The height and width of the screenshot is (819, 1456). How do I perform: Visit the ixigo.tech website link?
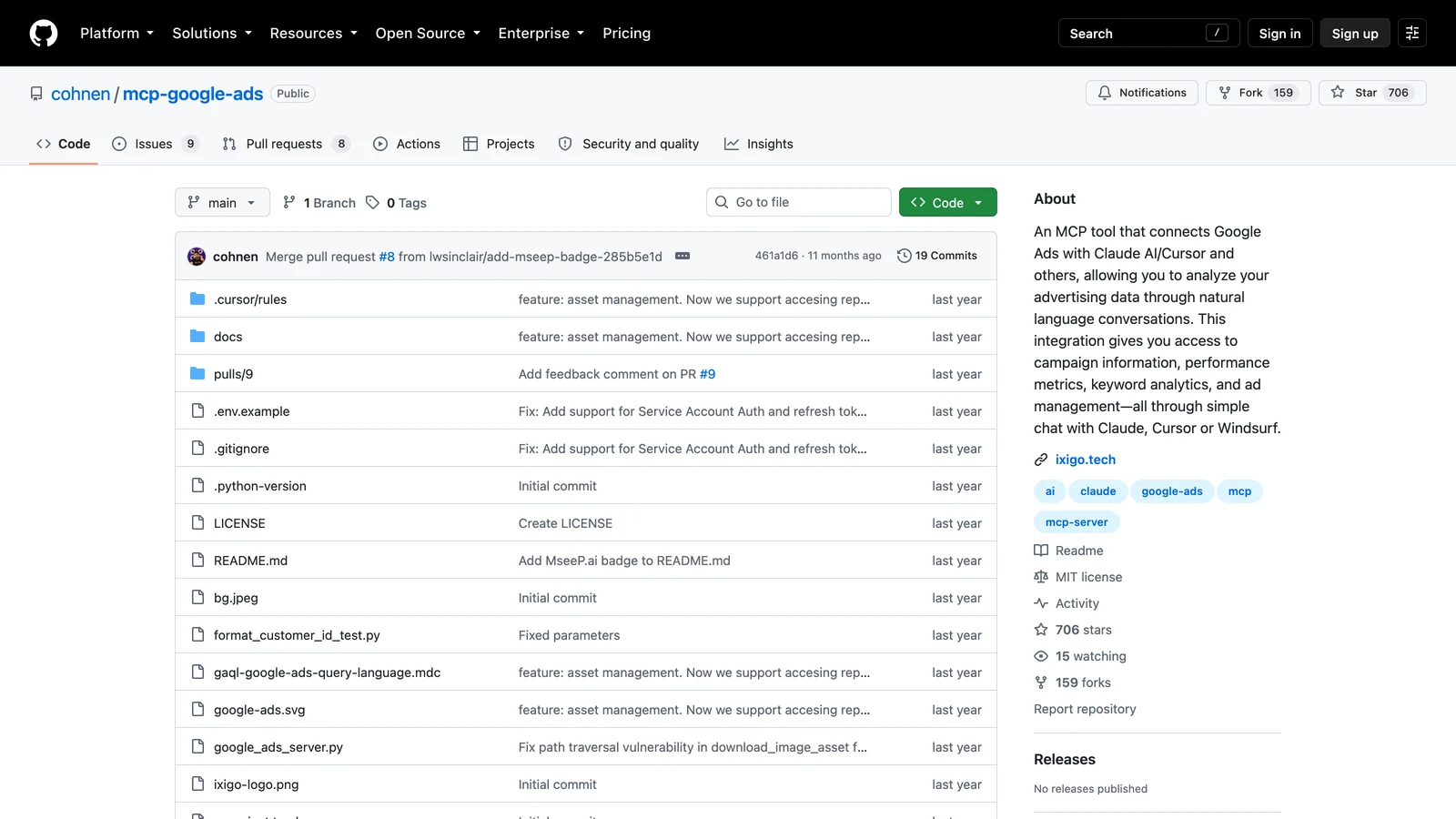pyautogui.click(x=1085, y=460)
